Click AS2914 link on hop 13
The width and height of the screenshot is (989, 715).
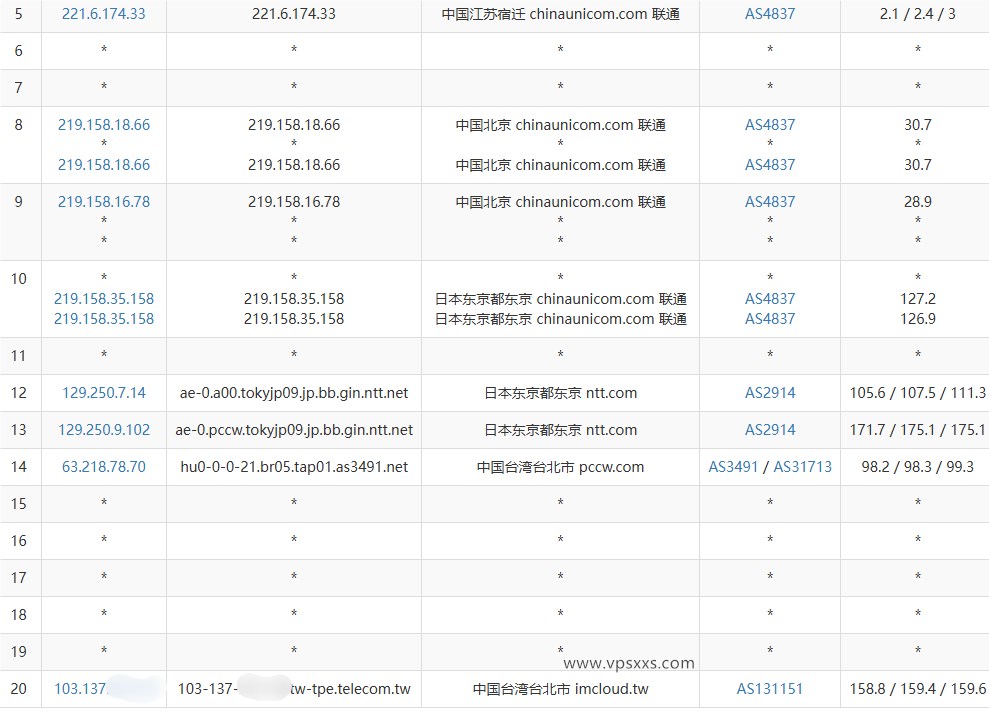[x=769, y=430]
